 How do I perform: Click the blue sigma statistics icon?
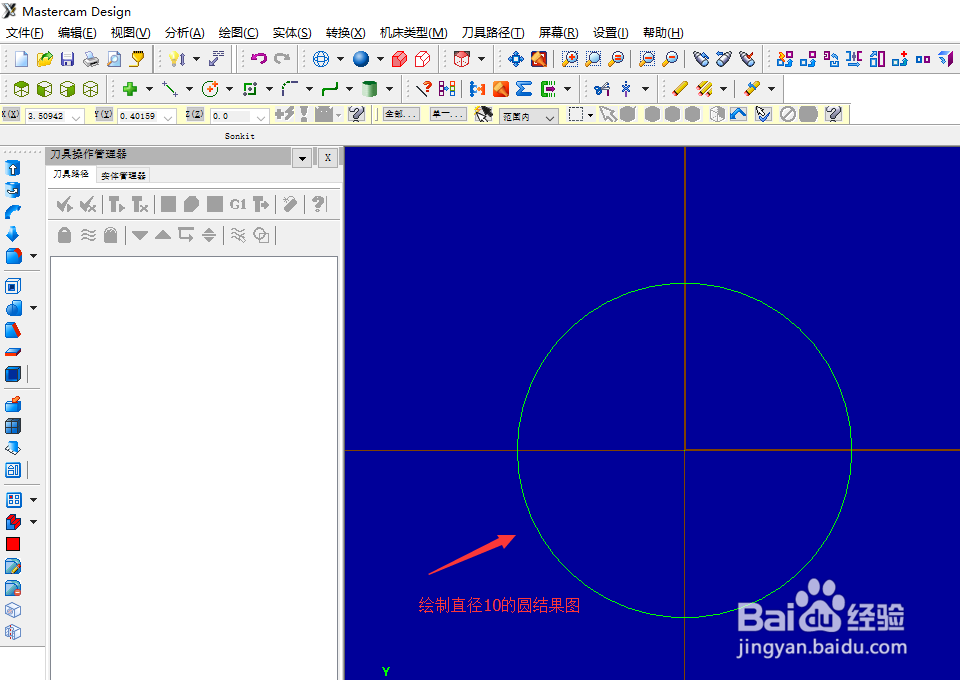click(524, 89)
